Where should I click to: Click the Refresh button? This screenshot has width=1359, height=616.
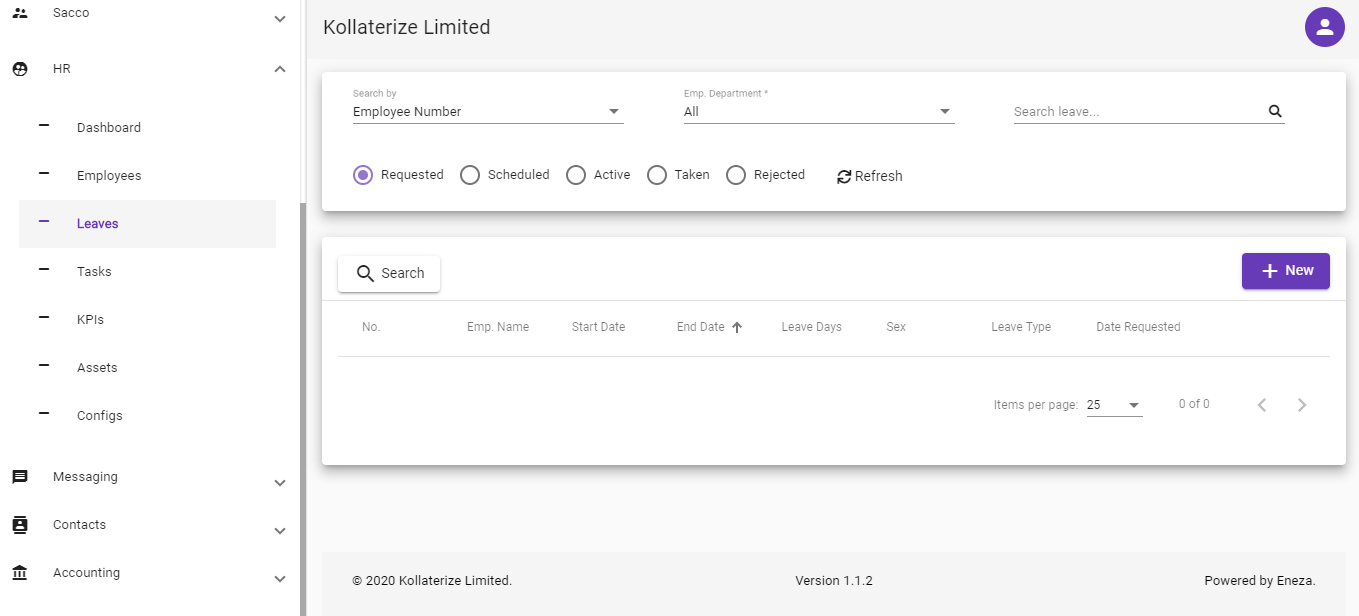click(x=870, y=176)
